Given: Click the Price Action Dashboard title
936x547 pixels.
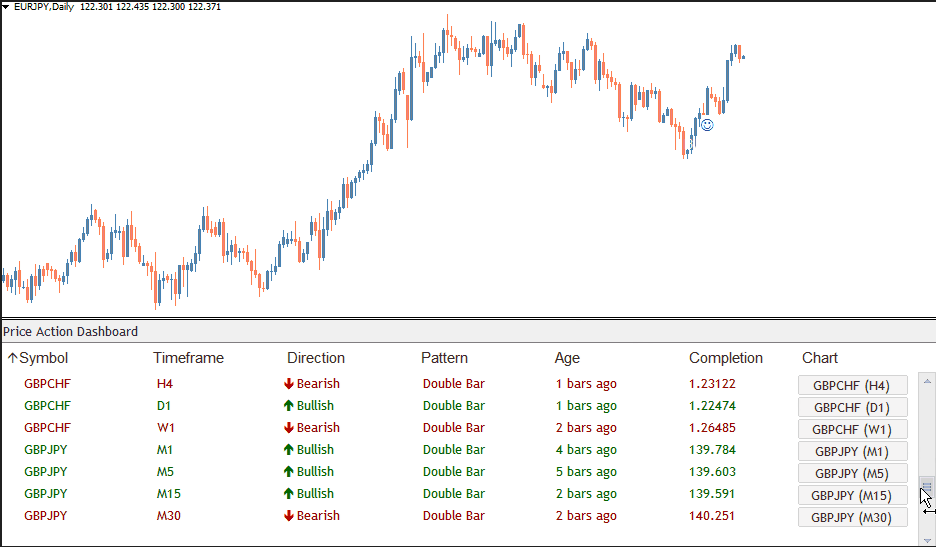Looking at the screenshot, I should (70, 331).
